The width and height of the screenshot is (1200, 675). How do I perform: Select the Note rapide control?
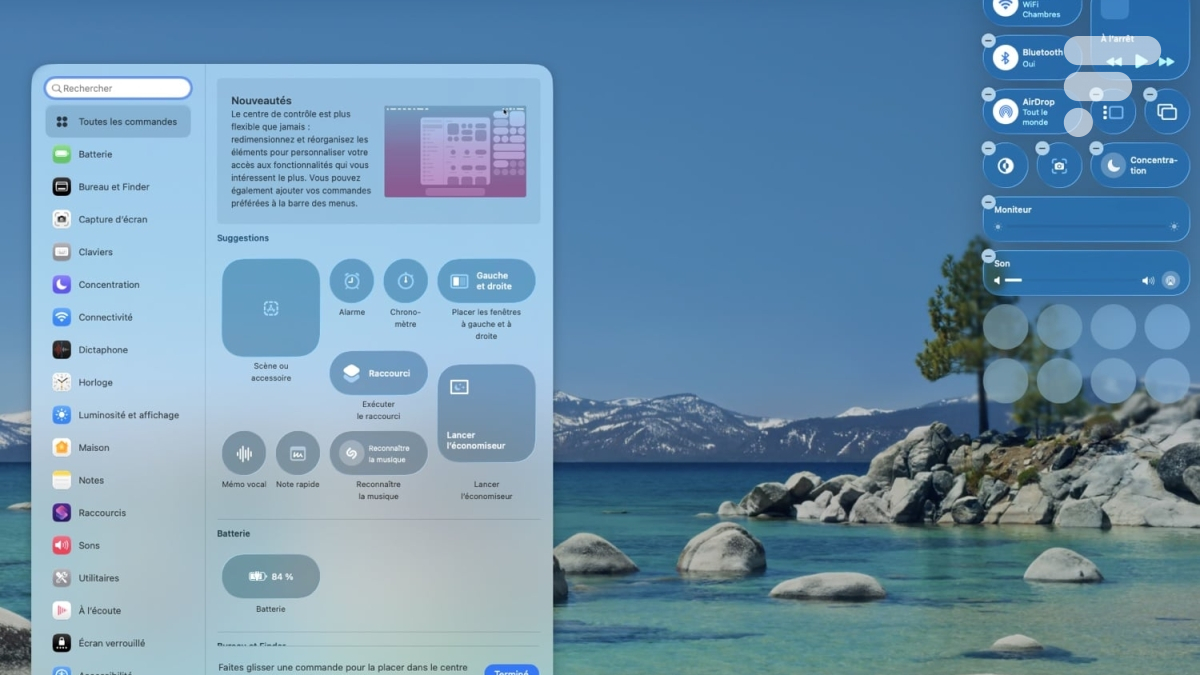coord(298,453)
